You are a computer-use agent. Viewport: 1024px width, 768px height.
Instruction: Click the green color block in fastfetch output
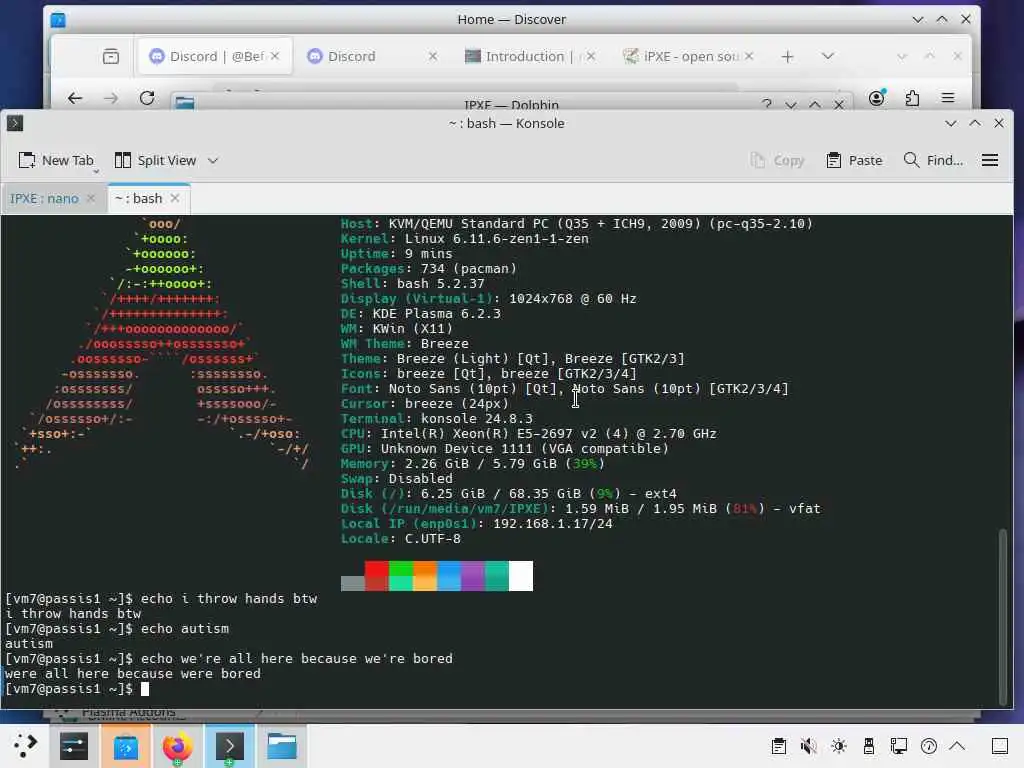point(401,576)
